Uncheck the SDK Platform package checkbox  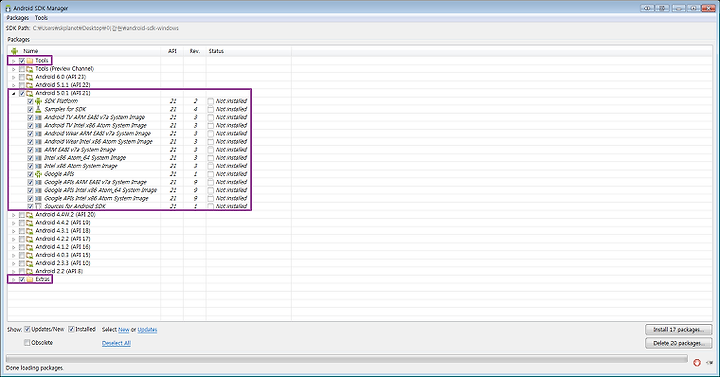(x=30, y=101)
